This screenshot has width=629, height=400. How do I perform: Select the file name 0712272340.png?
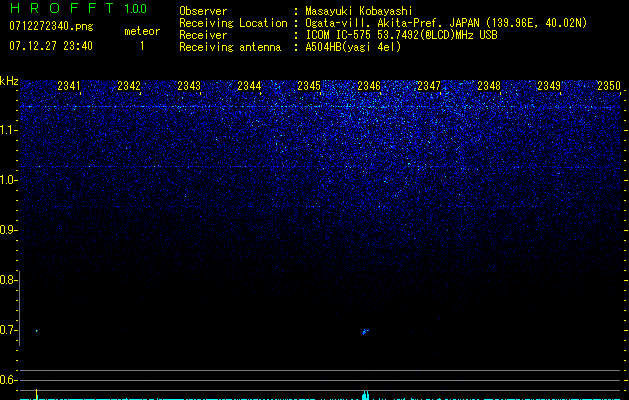pyautogui.click(x=51, y=26)
